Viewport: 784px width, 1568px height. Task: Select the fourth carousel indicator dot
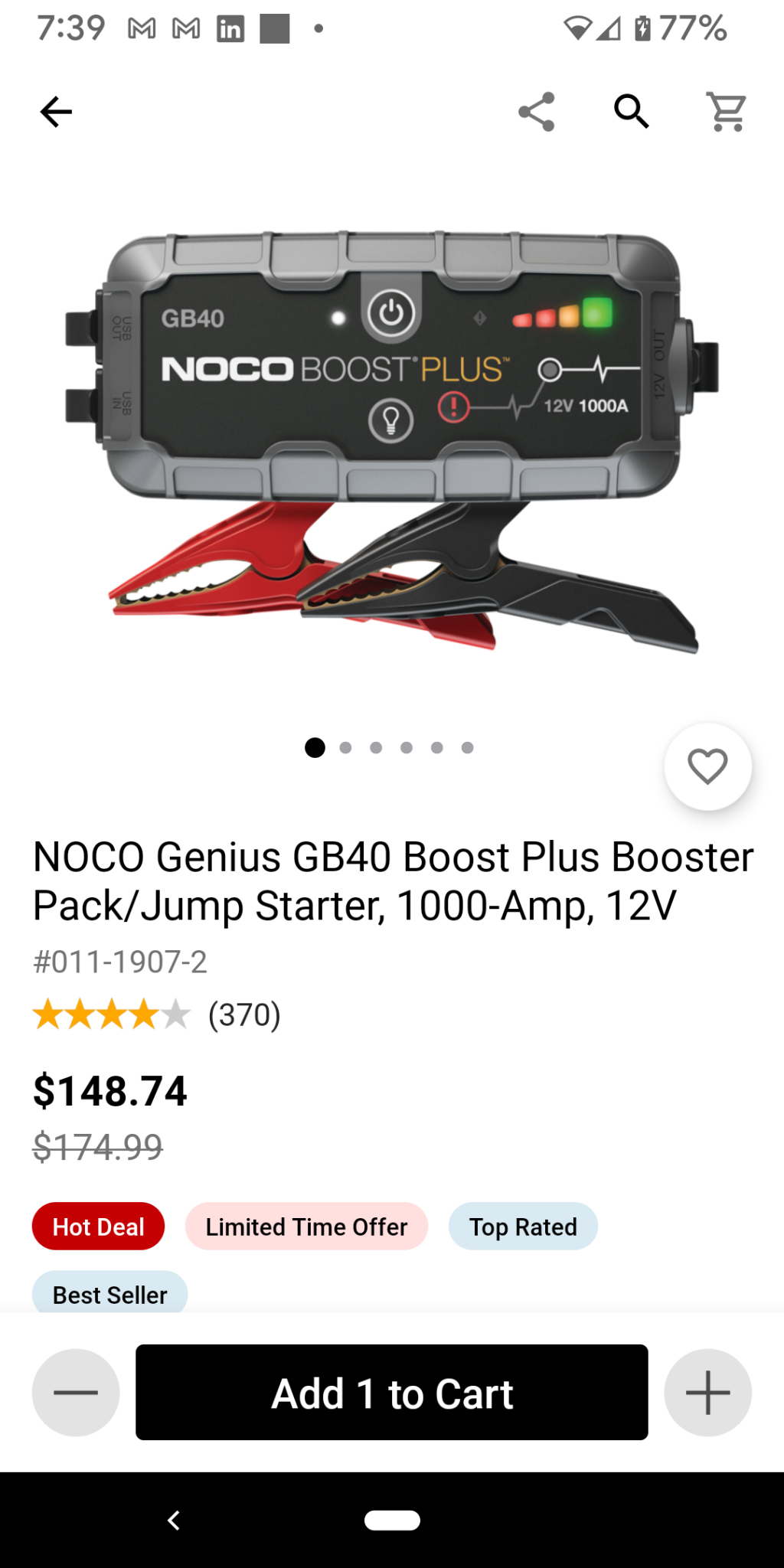pyautogui.click(x=407, y=747)
